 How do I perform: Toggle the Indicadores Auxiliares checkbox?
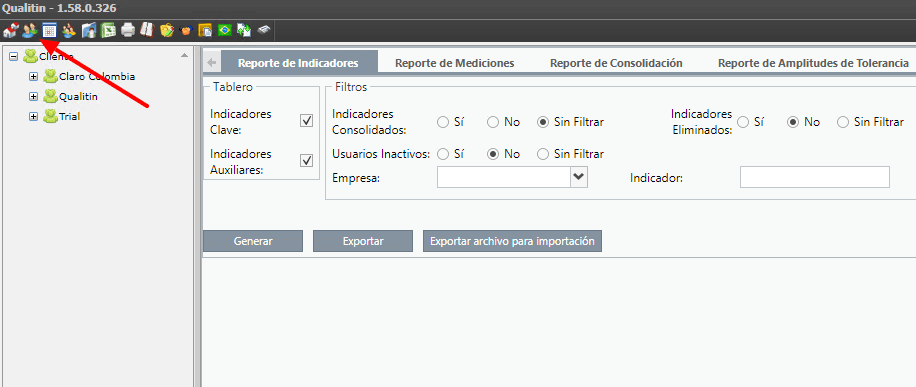[x=306, y=160]
